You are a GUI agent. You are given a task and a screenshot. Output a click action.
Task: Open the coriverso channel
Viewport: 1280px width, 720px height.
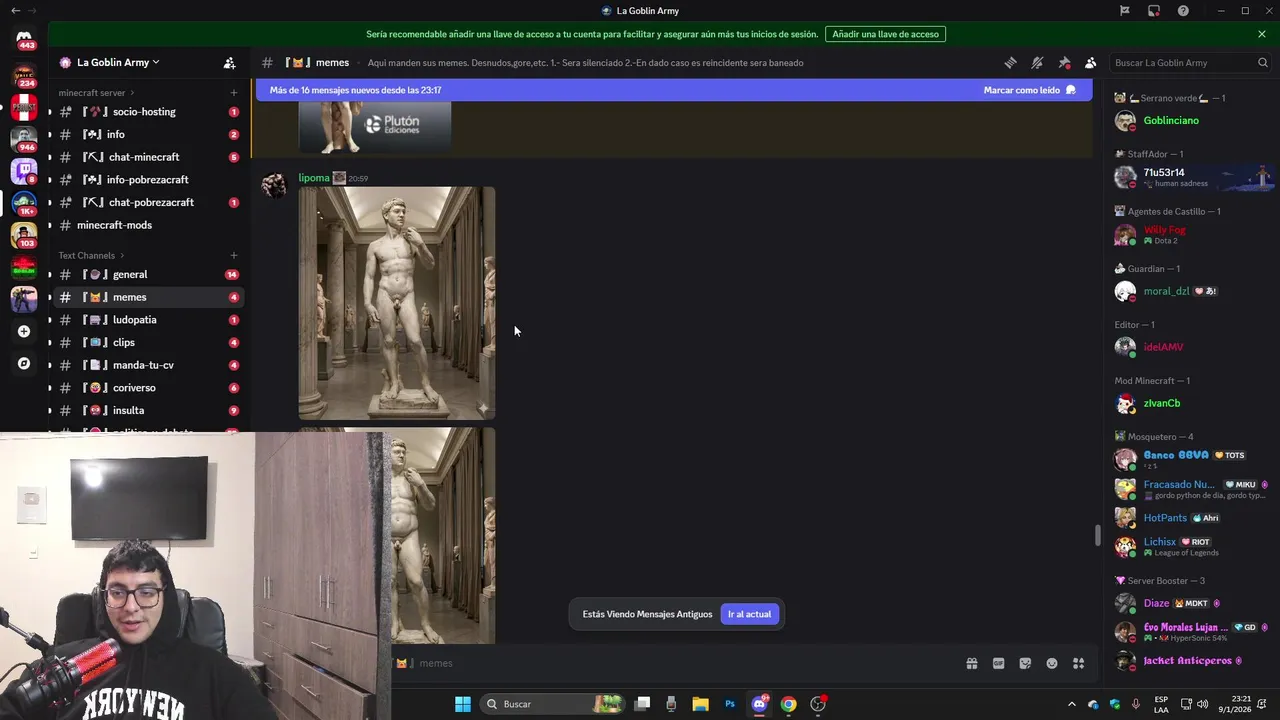148,388
